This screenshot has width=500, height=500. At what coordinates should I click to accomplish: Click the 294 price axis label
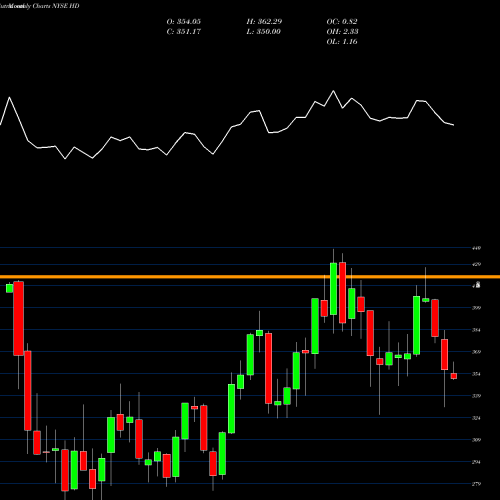pos(476,462)
